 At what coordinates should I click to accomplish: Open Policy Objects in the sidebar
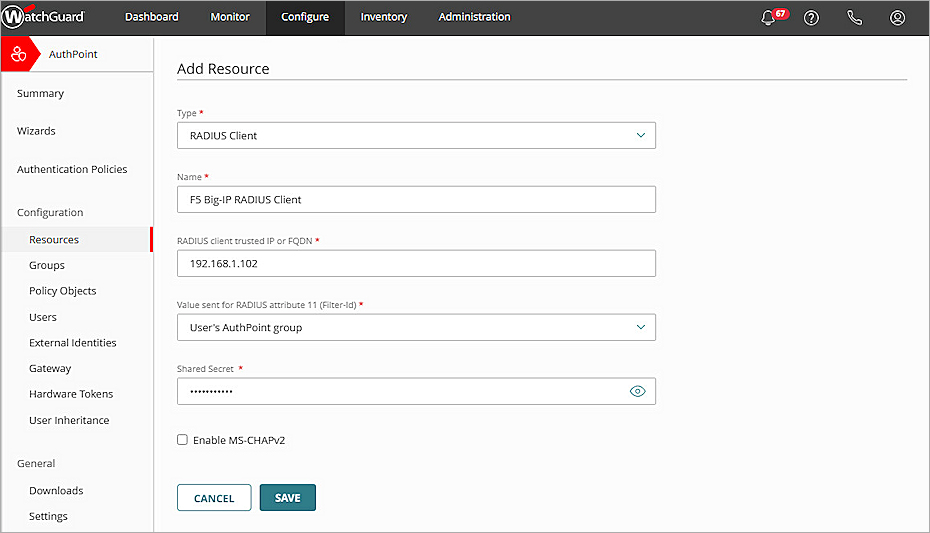62,291
